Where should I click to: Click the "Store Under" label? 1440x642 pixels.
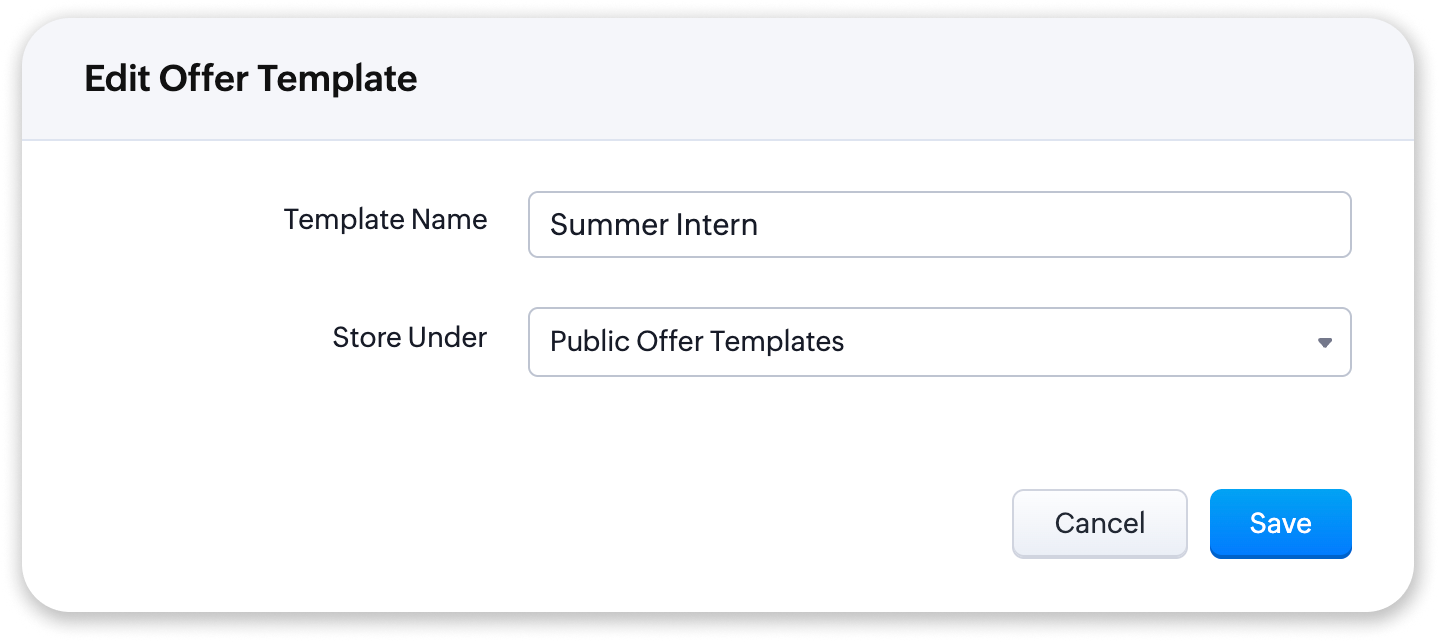tap(409, 338)
